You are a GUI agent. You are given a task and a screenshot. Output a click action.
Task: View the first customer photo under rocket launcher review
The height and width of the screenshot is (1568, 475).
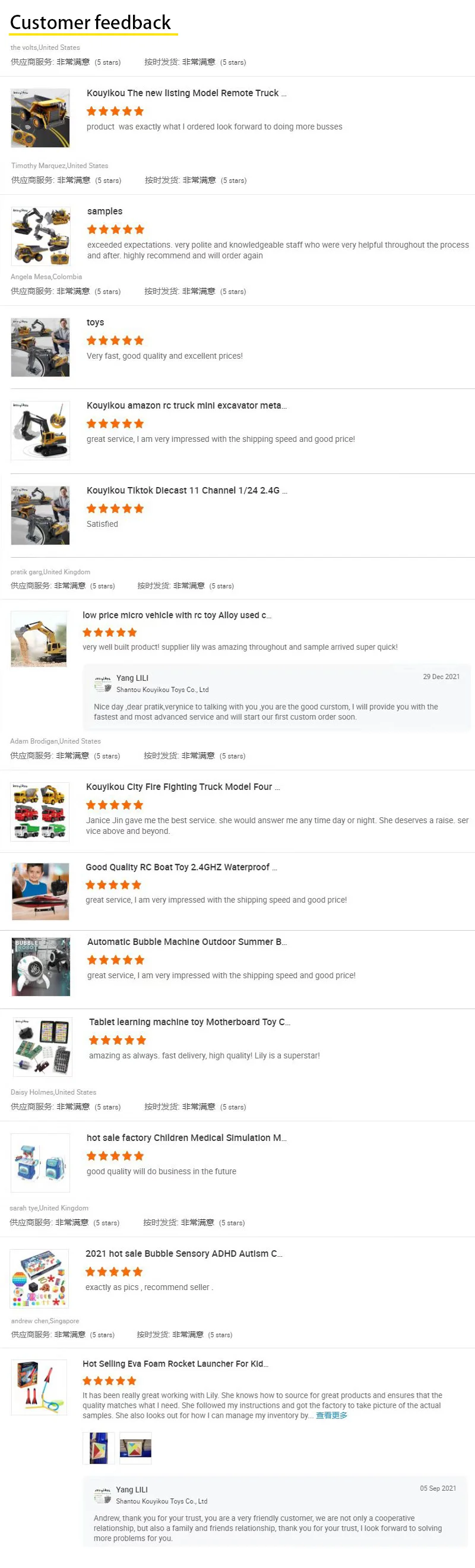pyautogui.click(x=99, y=1448)
